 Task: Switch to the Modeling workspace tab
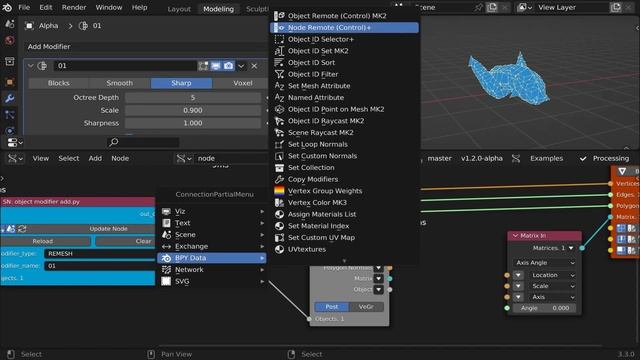218,9
